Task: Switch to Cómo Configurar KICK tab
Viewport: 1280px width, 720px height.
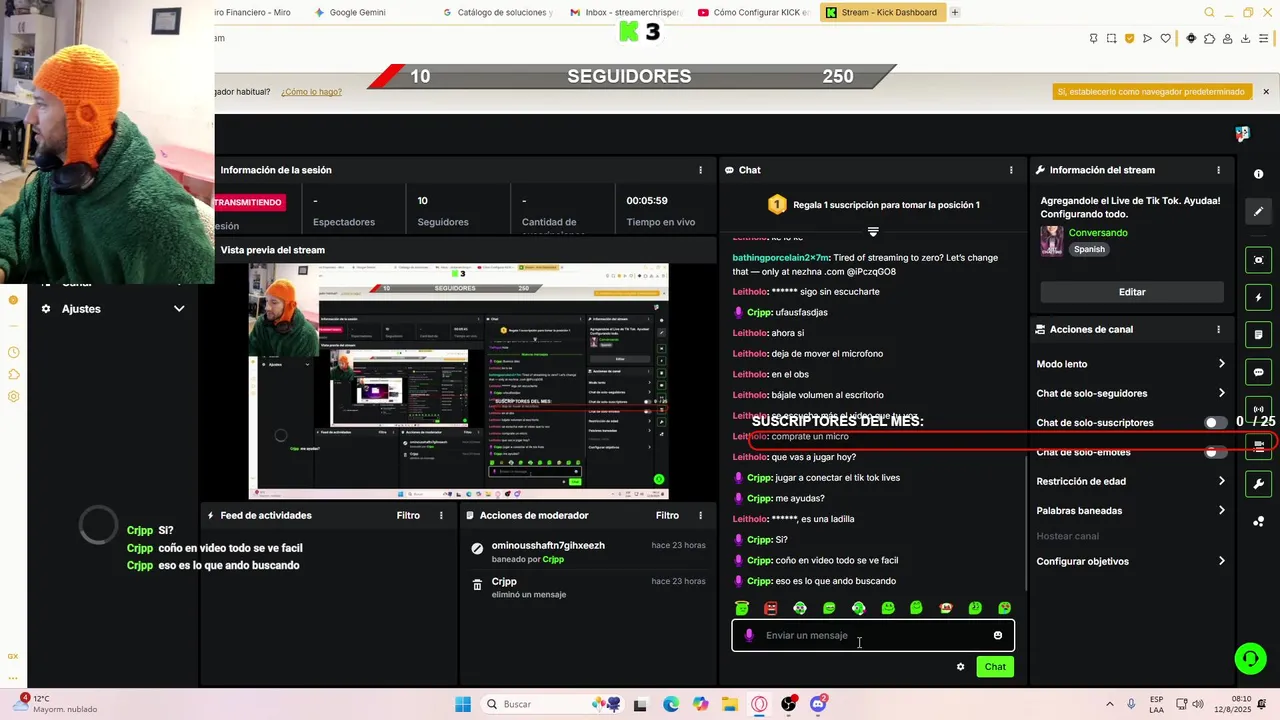Action: (x=753, y=12)
